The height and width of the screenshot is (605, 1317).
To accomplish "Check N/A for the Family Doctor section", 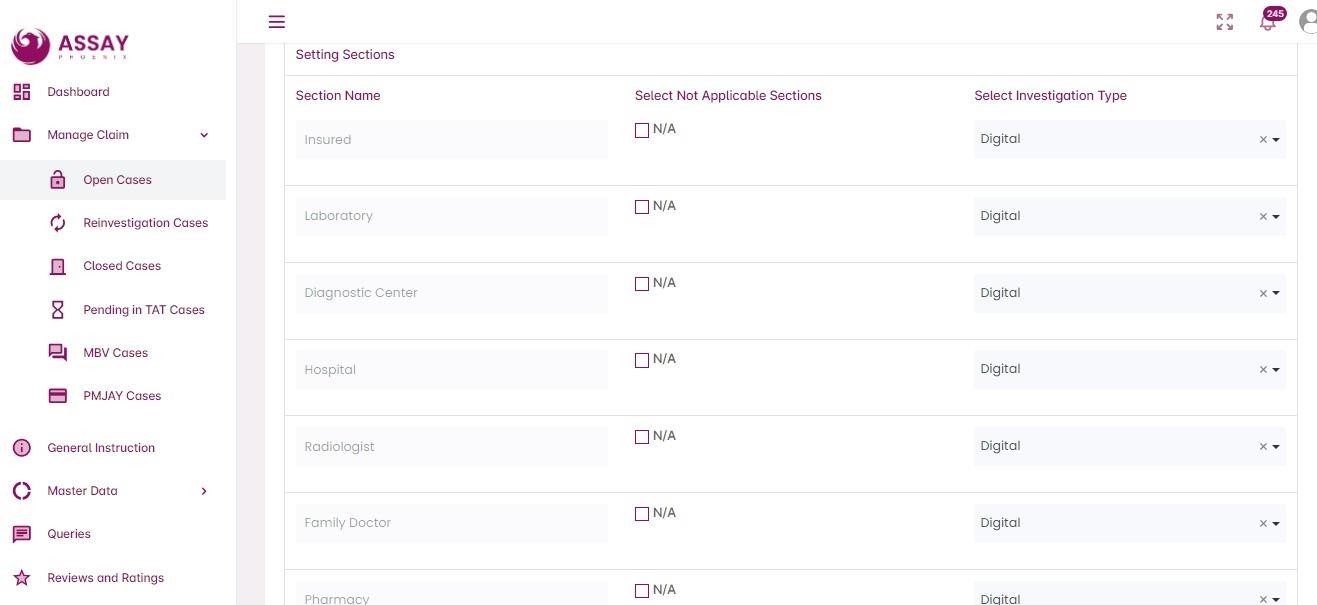I will pos(642,514).
